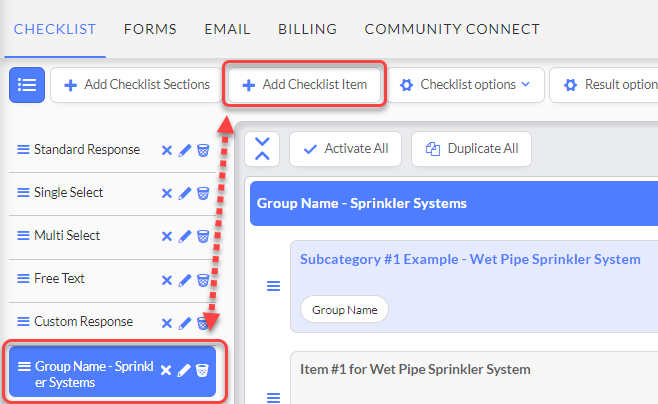
Task: Click the trash icon on Group Name - Sprinkler Systems
Action: [202, 370]
